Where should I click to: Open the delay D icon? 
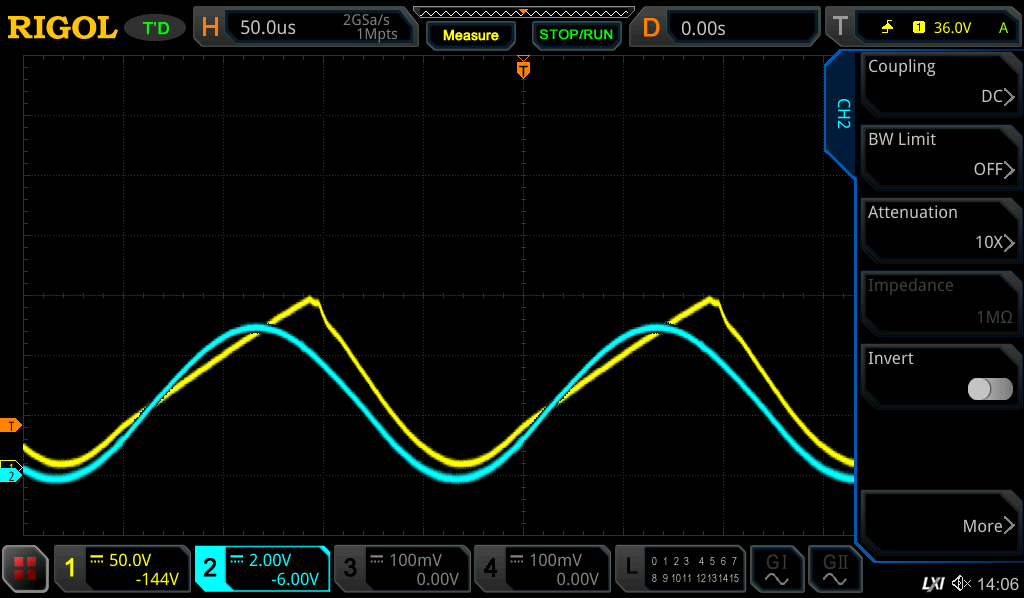tap(651, 28)
